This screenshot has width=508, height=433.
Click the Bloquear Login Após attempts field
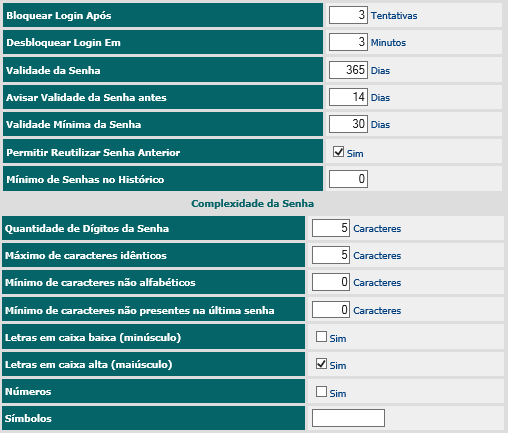pyautogui.click(x=348, y=15)
